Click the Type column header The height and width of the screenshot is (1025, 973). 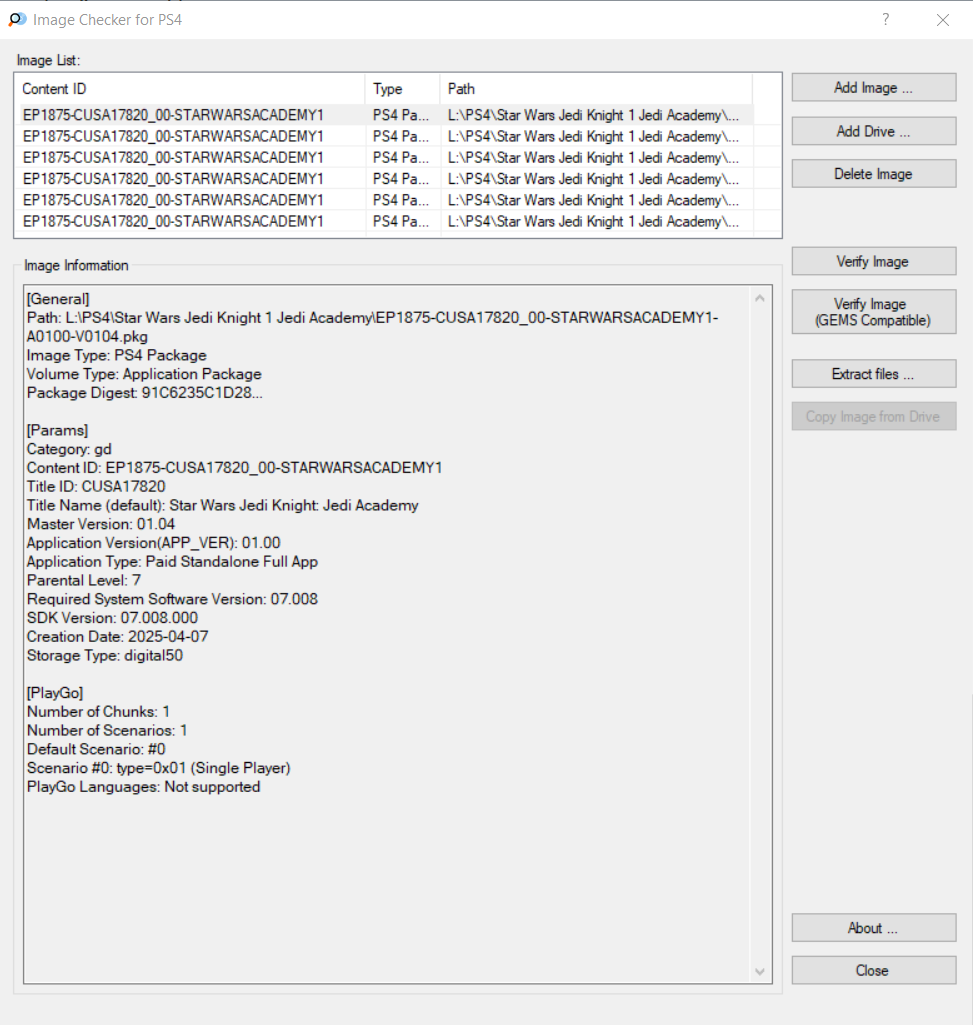[403, 89]
